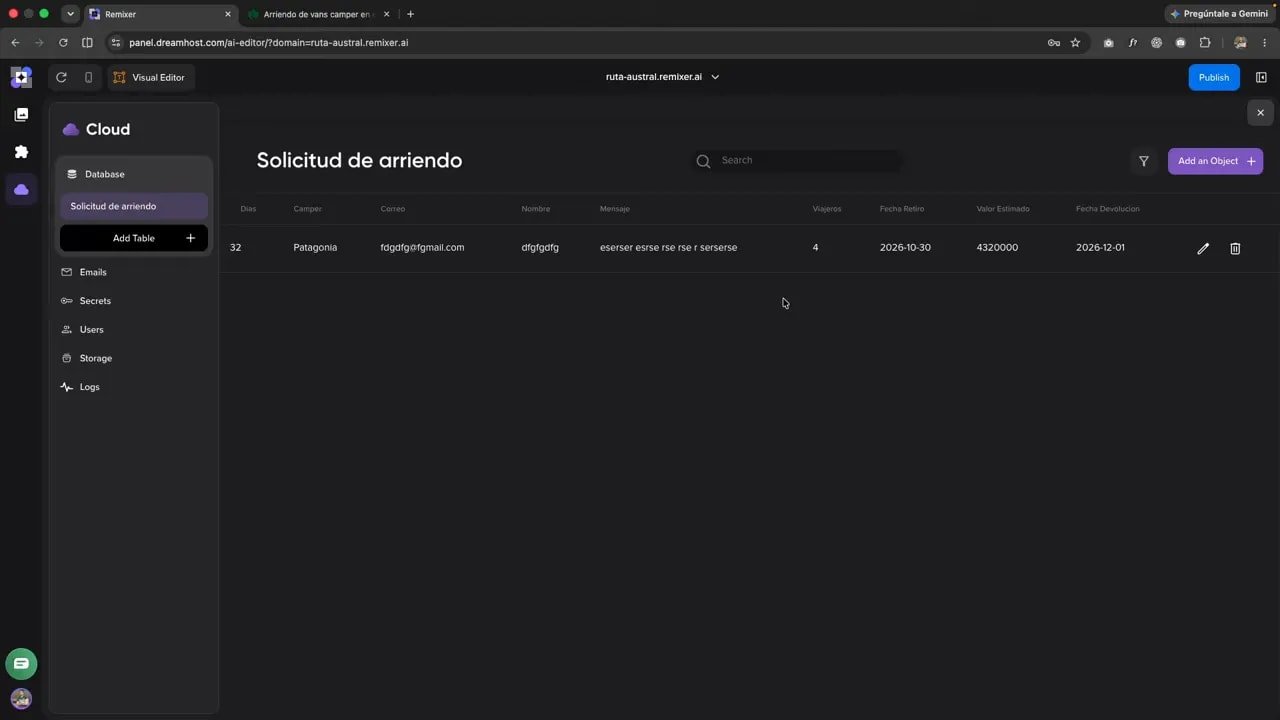Open the puzzle-piece plugins icon in left rail
The width and height of the screenshot is (1280, 720).
tap(21, 152)
